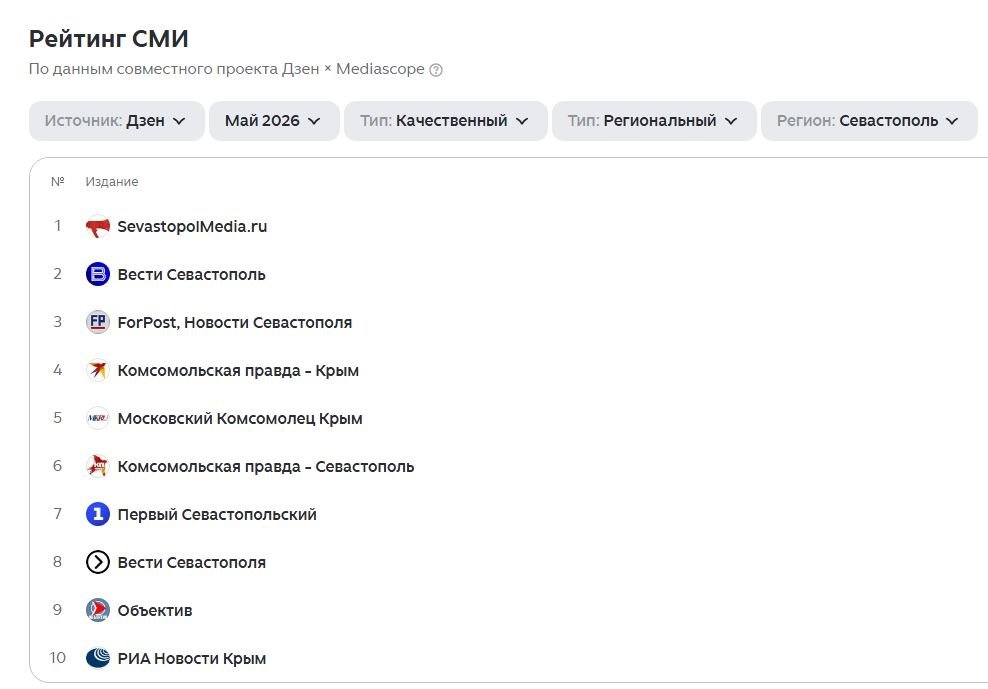Click the SevastopolMedia.ru red megaphone logo
The height and width of the screenshot is (689, 988).
(x=98, y=226)
